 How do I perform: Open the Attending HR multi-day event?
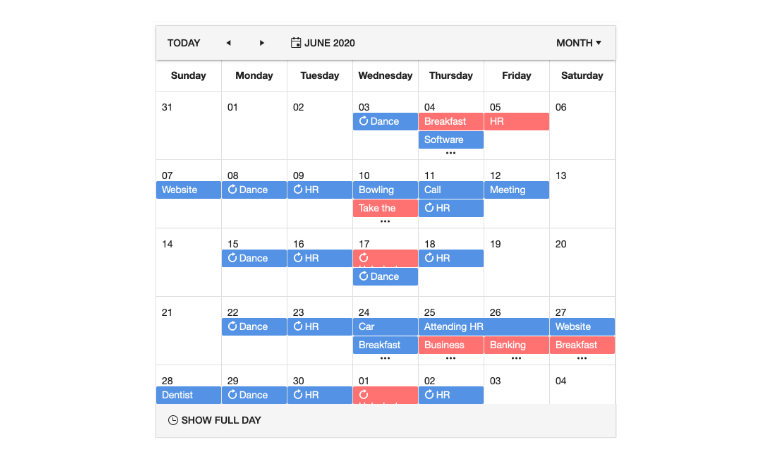[484, 326]
